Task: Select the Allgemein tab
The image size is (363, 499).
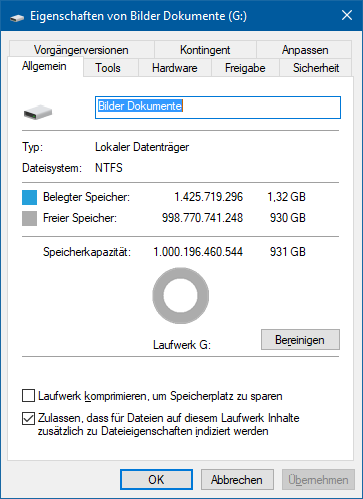Action: [45, 66]
